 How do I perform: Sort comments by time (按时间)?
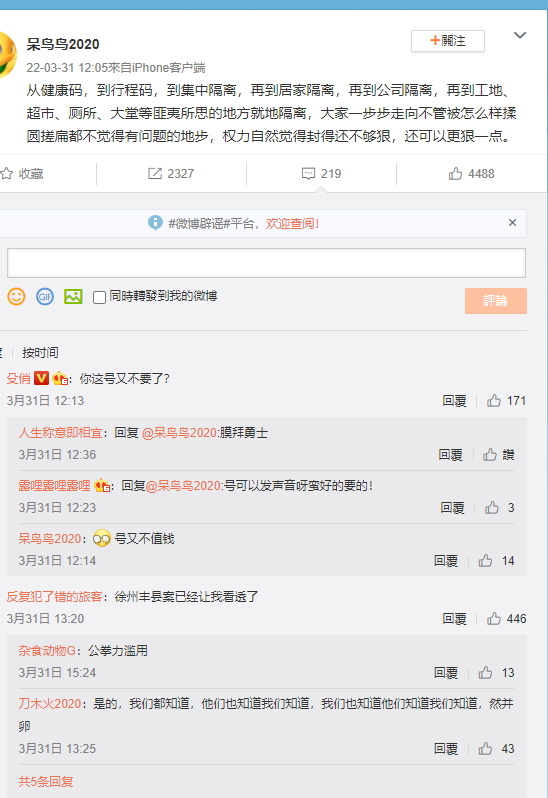(x=40, y=353)
